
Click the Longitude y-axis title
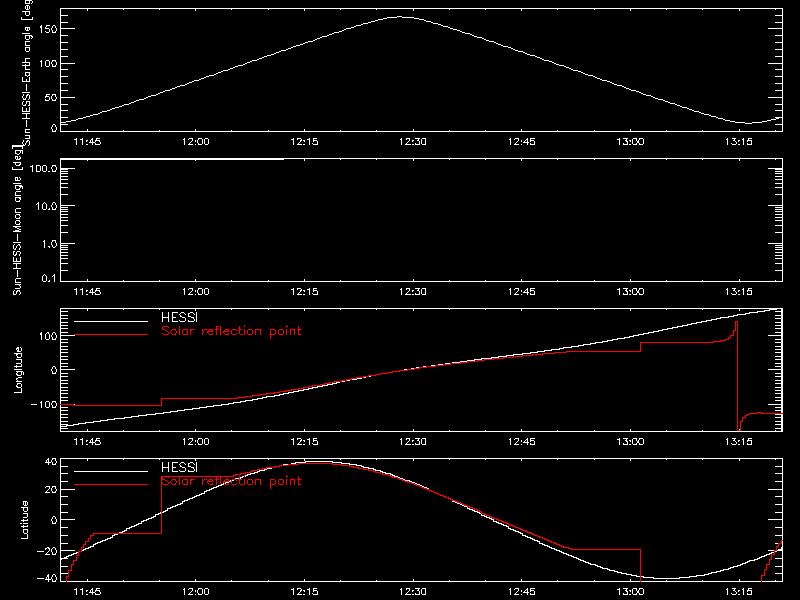click(x=18, y=370)
